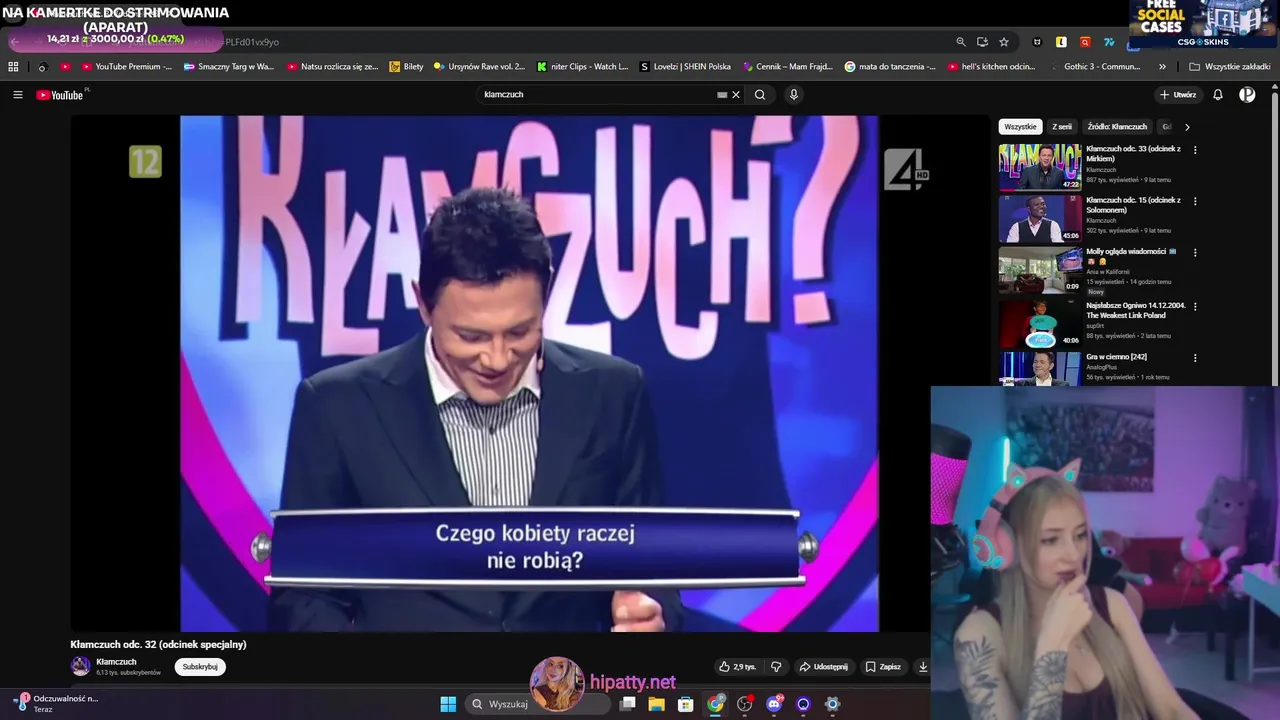Click the magnifier search button beside the search box
Screen dimensions: 1280x720
[x=760, y=95]
